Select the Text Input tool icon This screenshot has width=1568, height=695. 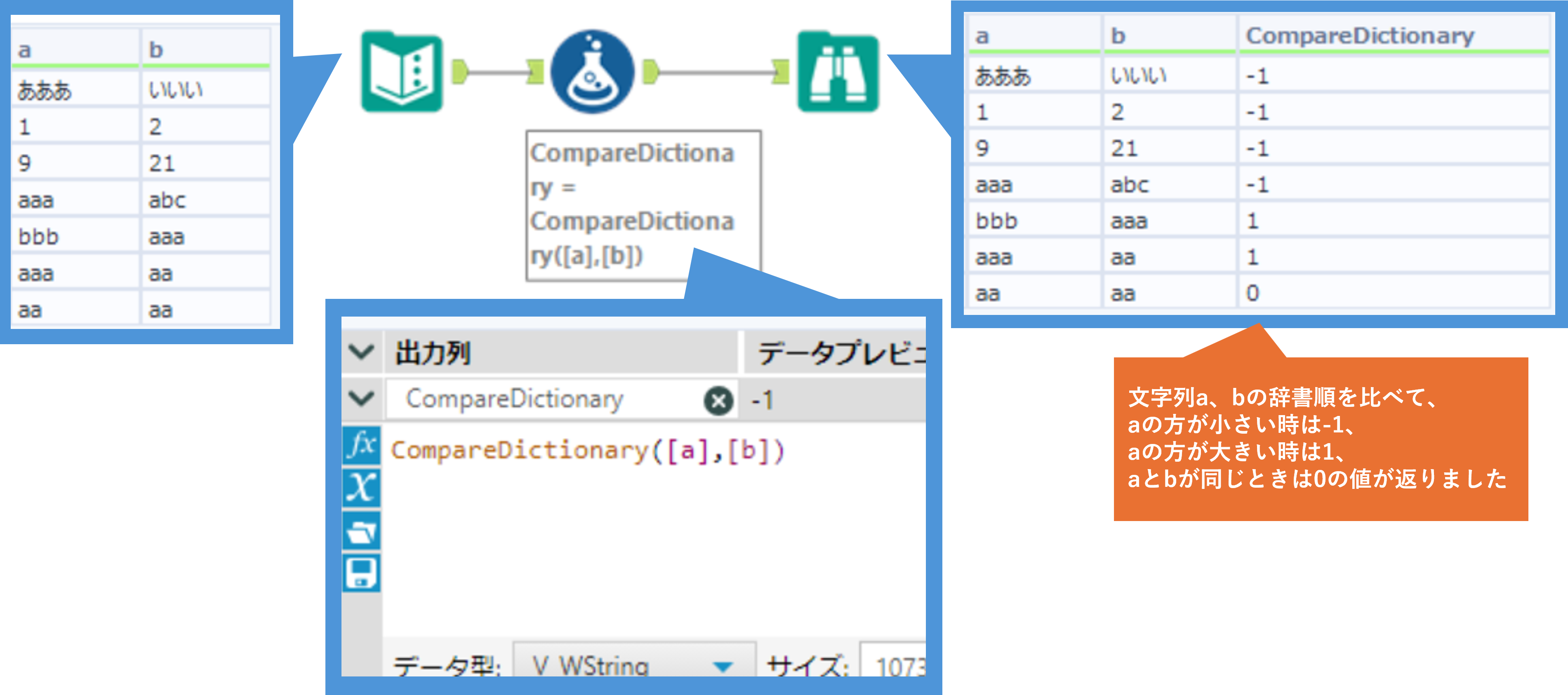402,72
